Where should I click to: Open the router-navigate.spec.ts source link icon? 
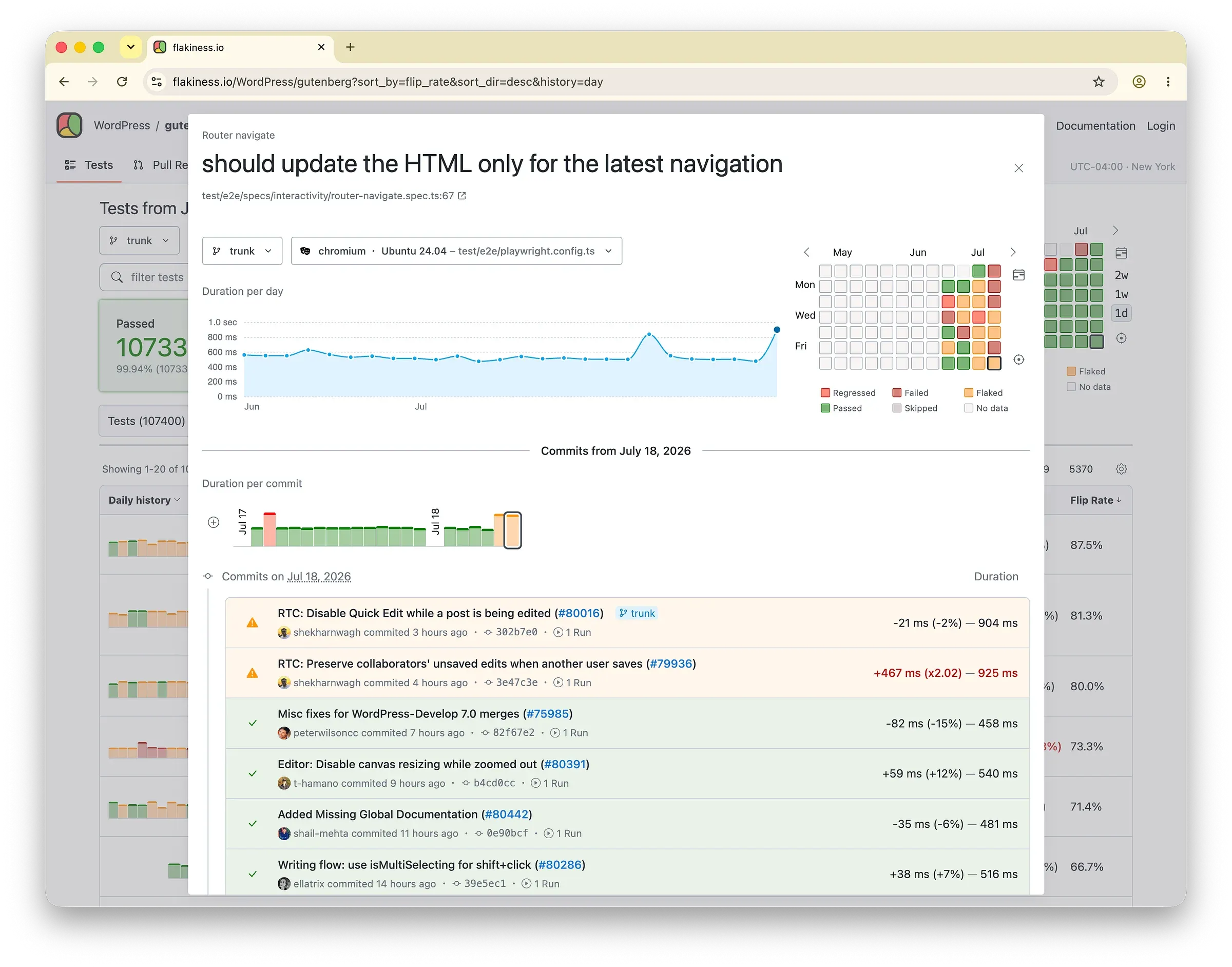click(x=462, y=196)
